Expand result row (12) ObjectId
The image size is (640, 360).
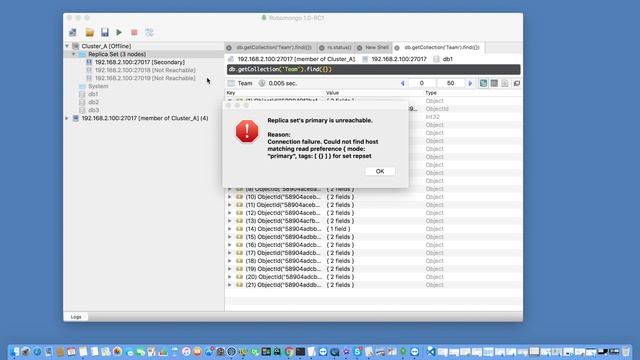coord(230,213)
